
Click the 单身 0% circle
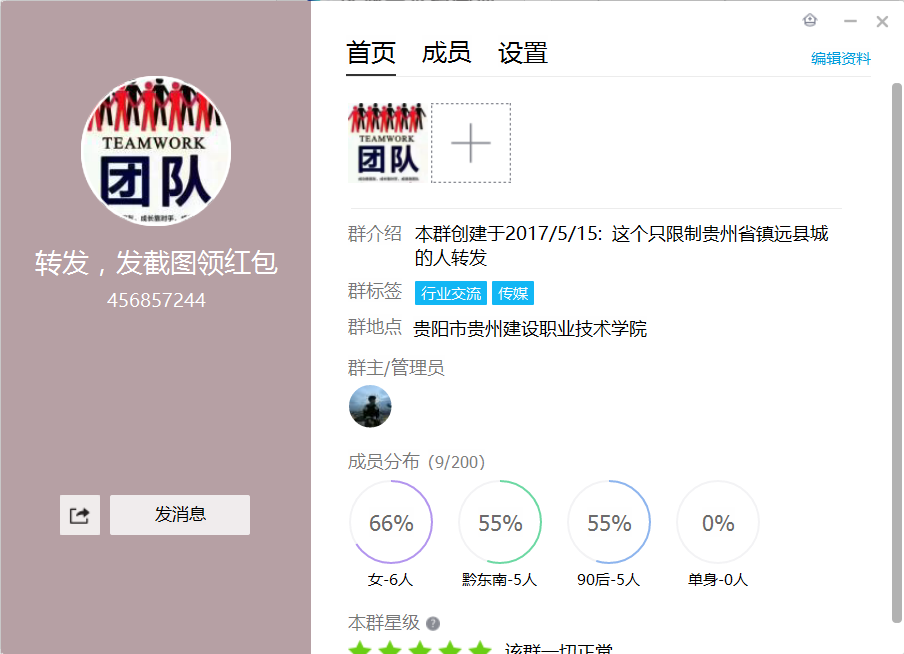tap(718, 523)
